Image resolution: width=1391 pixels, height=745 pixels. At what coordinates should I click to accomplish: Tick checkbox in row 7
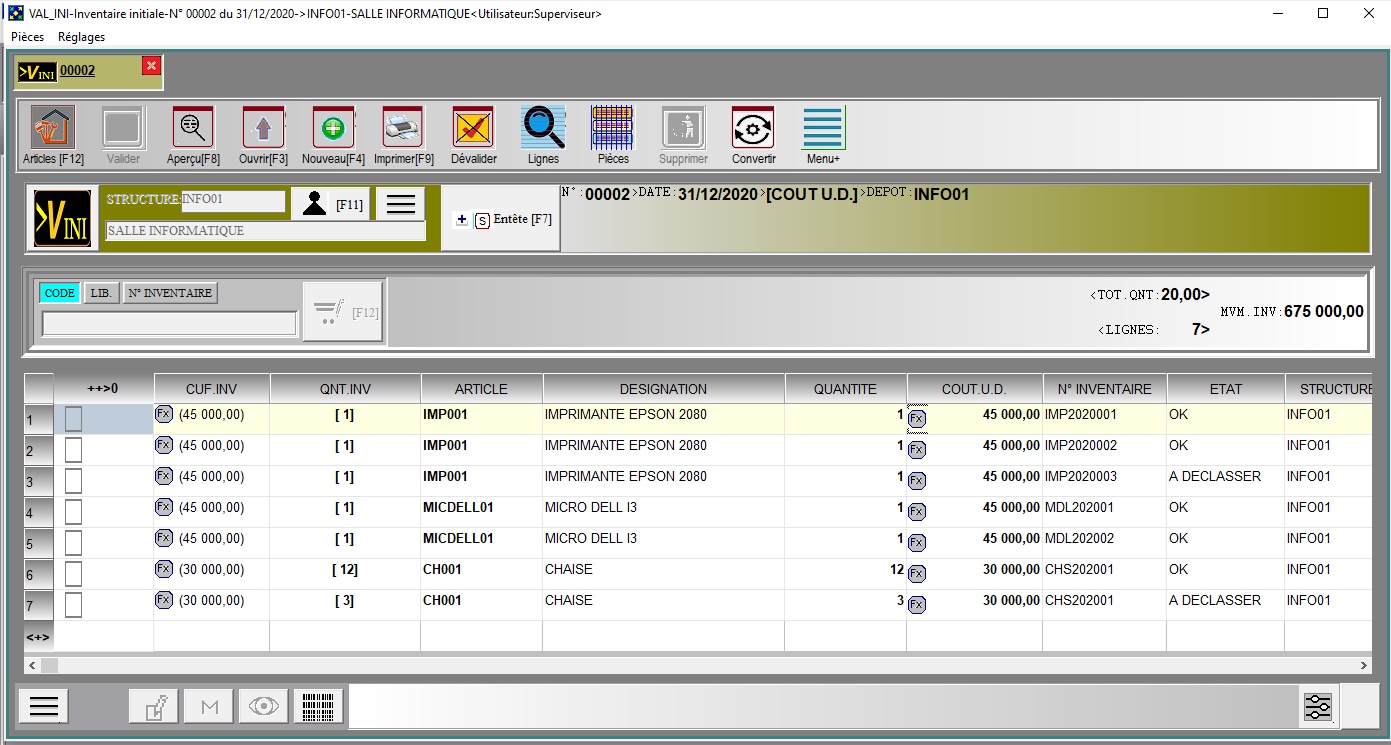pyautogui.click(x=73, y=605)
